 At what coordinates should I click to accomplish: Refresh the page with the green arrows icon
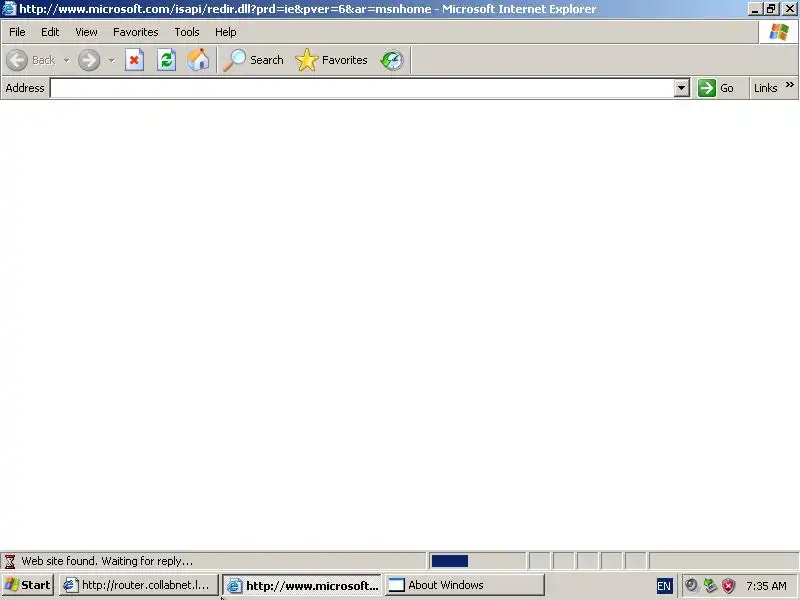166,60
